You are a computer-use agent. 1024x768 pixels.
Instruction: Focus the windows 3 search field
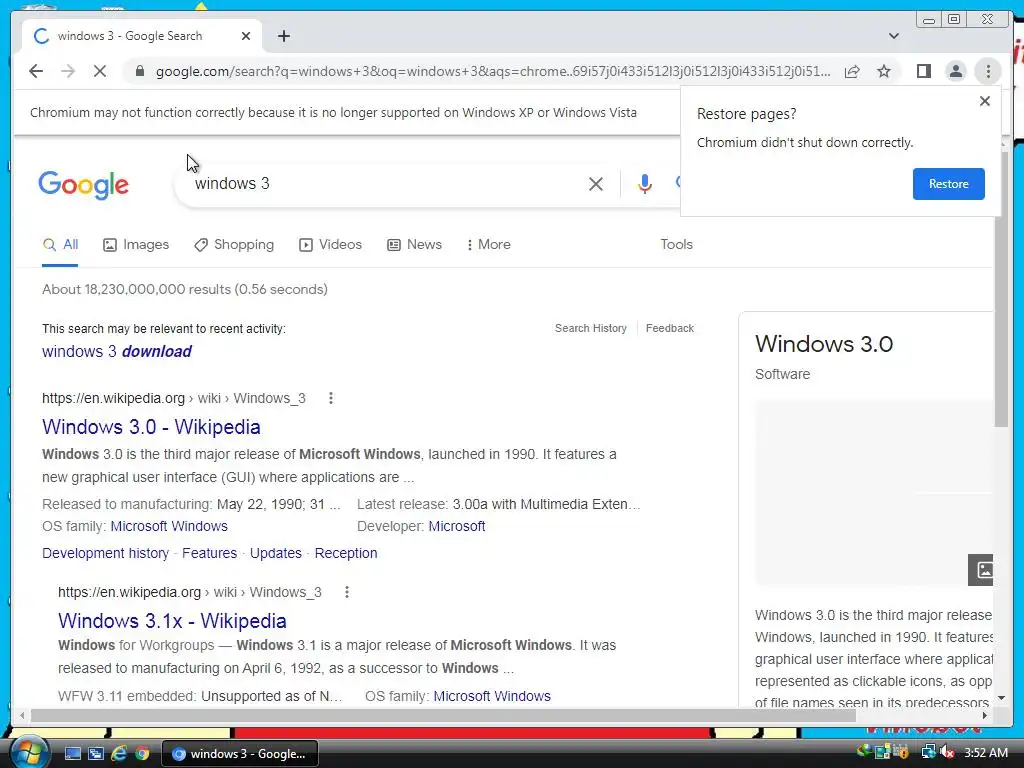tap(385, 184)
